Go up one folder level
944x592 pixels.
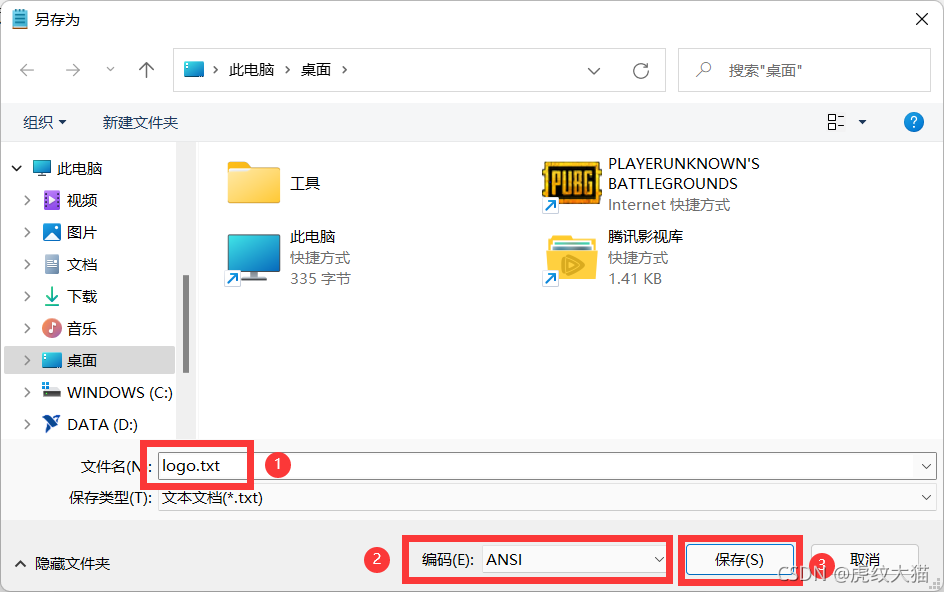pos(146,70)
